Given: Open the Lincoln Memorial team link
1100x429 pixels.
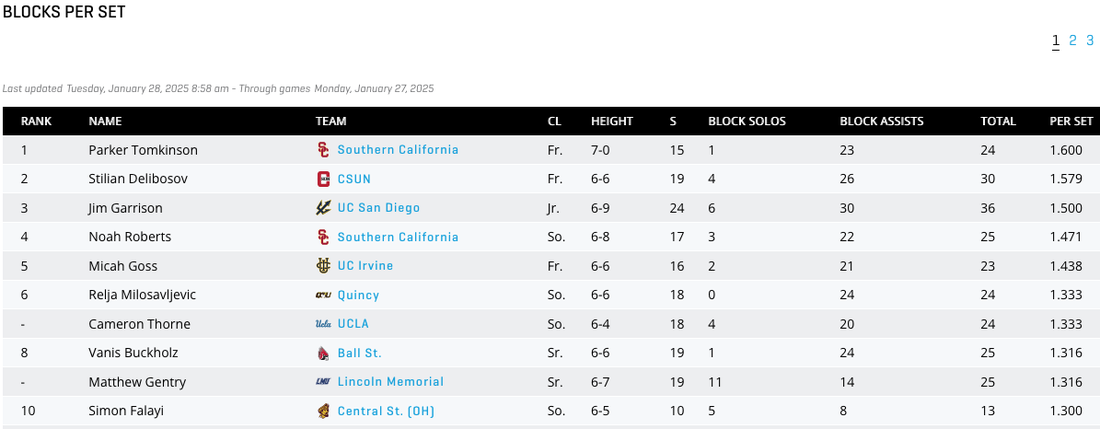Looking at the screenshot, I should point(390,382).
